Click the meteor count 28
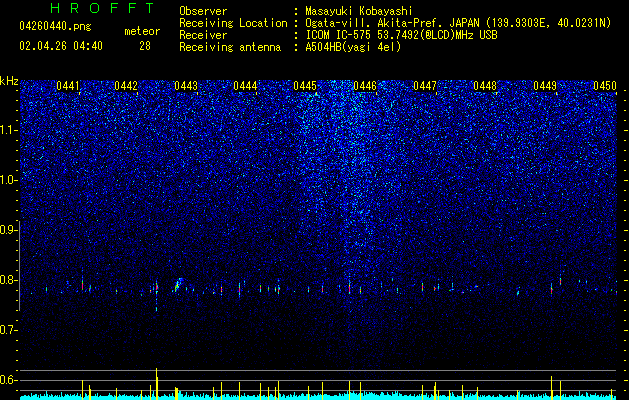Image resolution: width=629 pixels, height=400 pixels. click(x=145, y=46)
